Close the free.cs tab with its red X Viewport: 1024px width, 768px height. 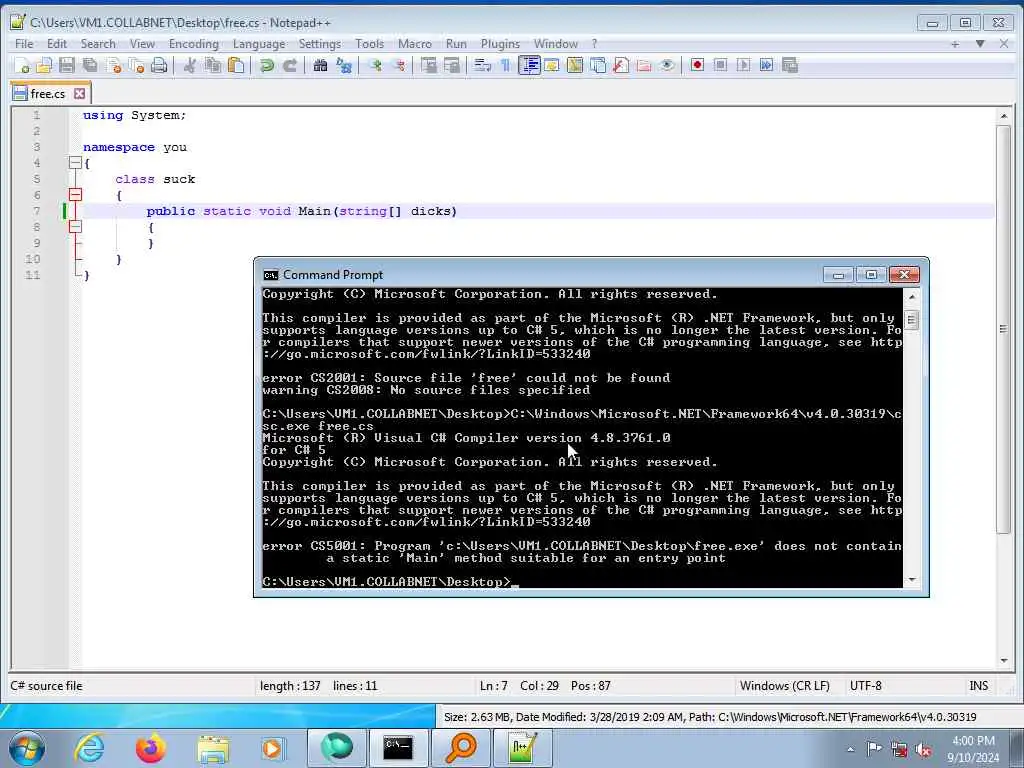click(x=80, y=94)
